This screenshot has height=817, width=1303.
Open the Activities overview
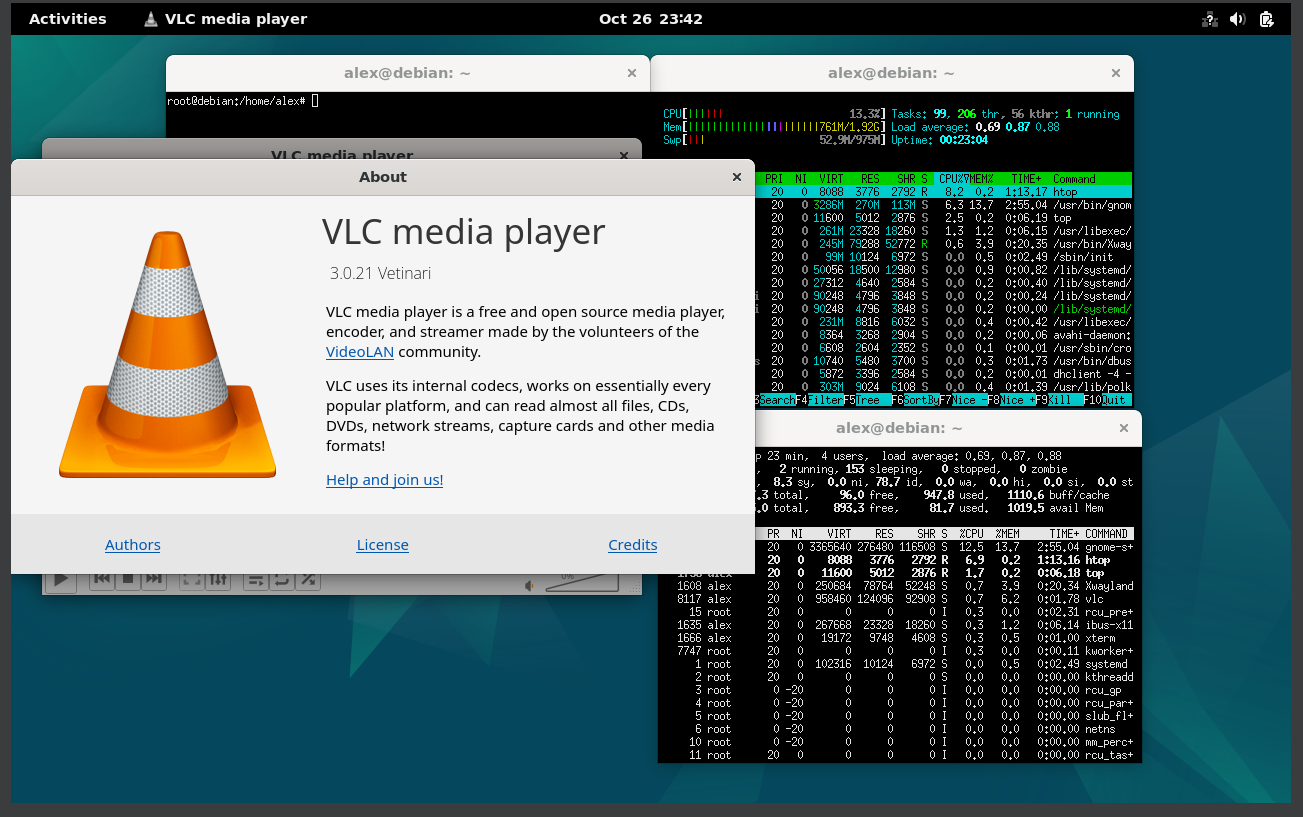pos(67,18)
